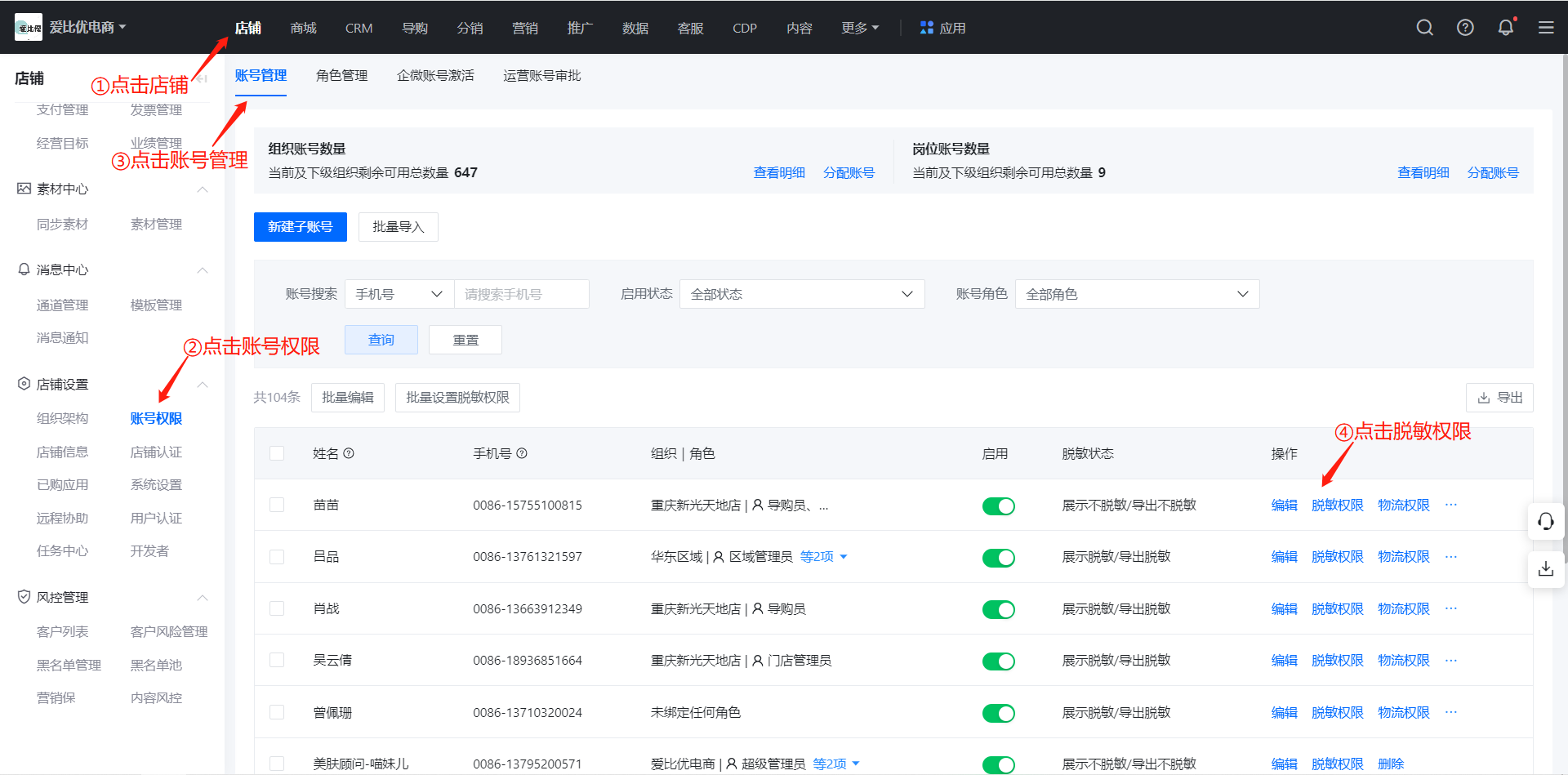1568x775 pixels.
Task: Click the help icon beside 手机号 header
Action: 522,453
